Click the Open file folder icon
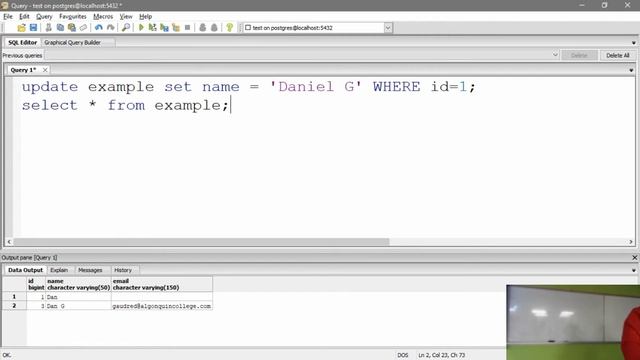The height and width of the screenshot is (360, 640). click(x=22, y=28)
